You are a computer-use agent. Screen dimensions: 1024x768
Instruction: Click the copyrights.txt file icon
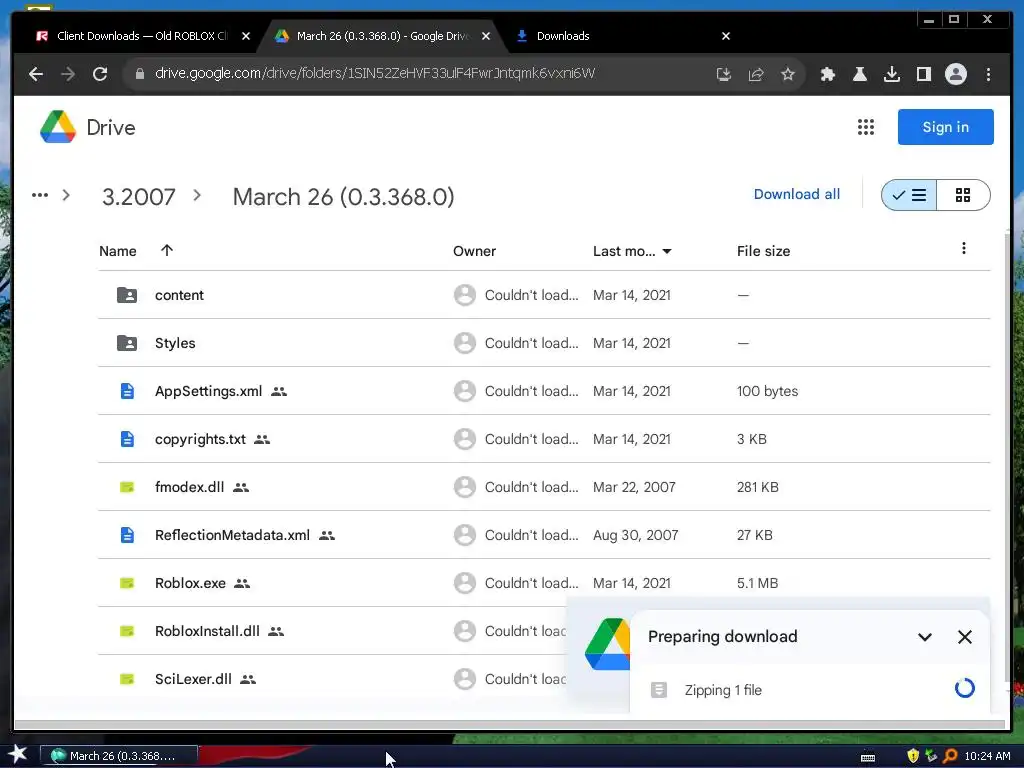127,439
